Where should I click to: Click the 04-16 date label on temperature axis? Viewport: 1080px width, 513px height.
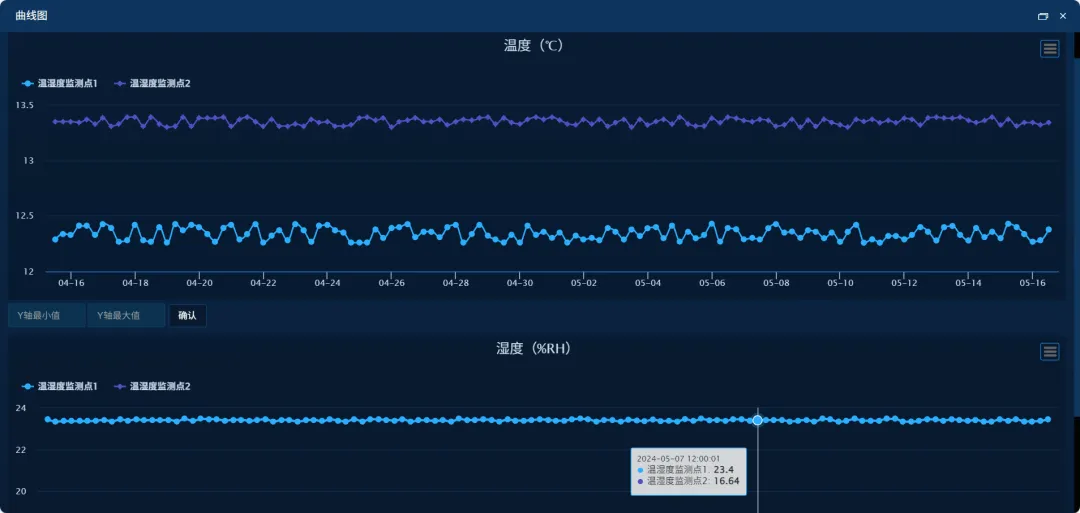(71, 283)
